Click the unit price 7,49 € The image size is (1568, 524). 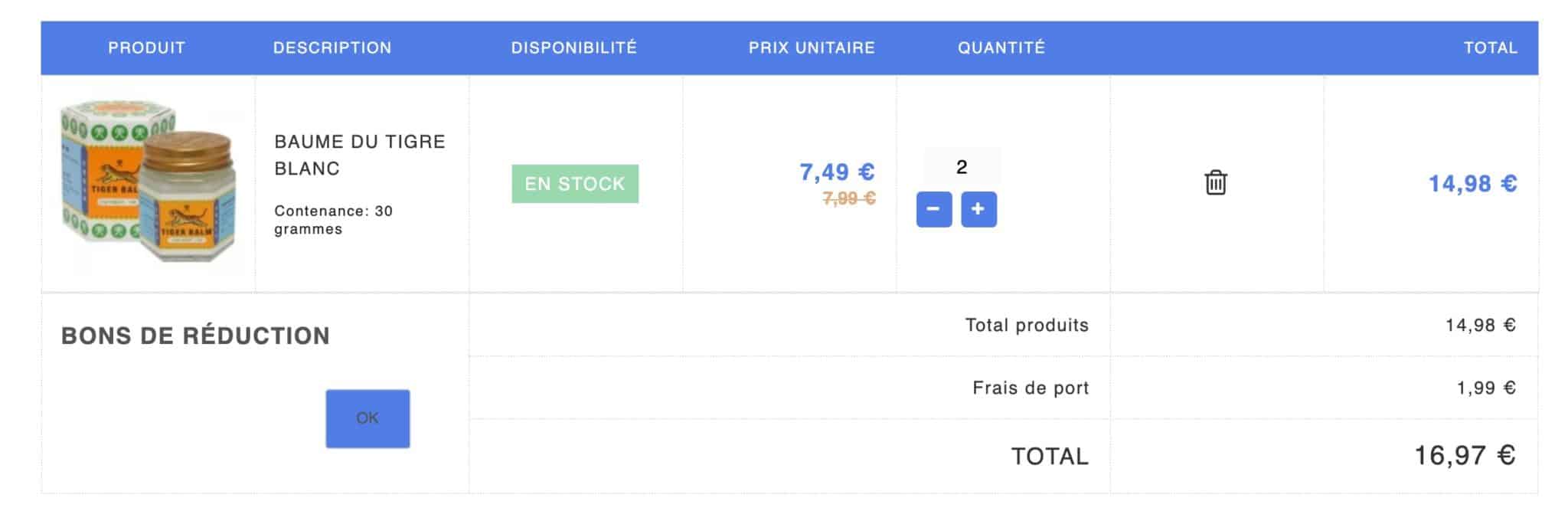pos(837,172)
